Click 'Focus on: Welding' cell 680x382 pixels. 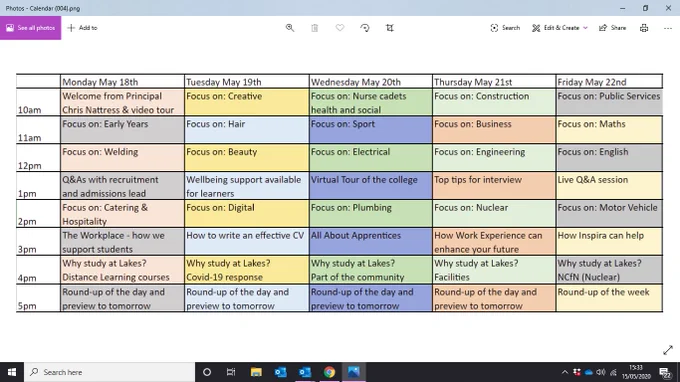[x=122, y=158]
